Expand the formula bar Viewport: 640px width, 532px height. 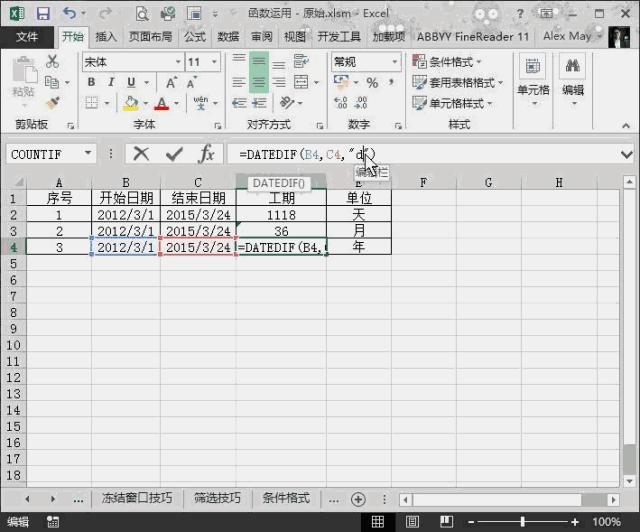pos(627,154)
